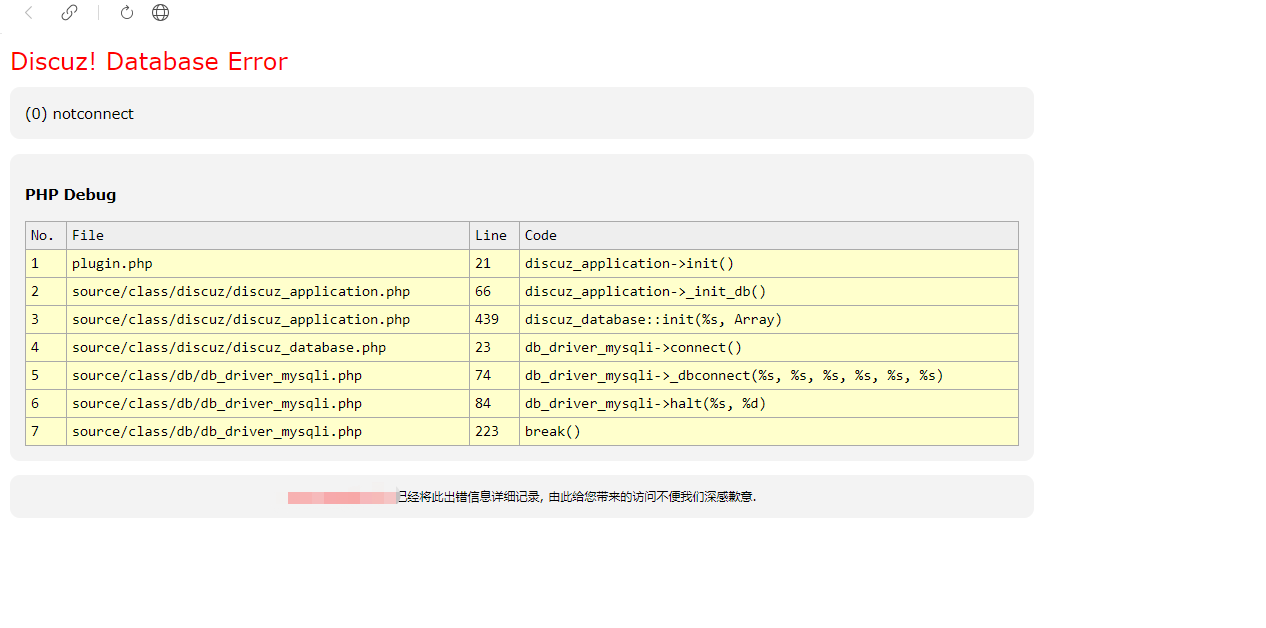Select the db_driver_mysqli.php cell in row 7
The image size is (1266, 628).
[268, 432]
